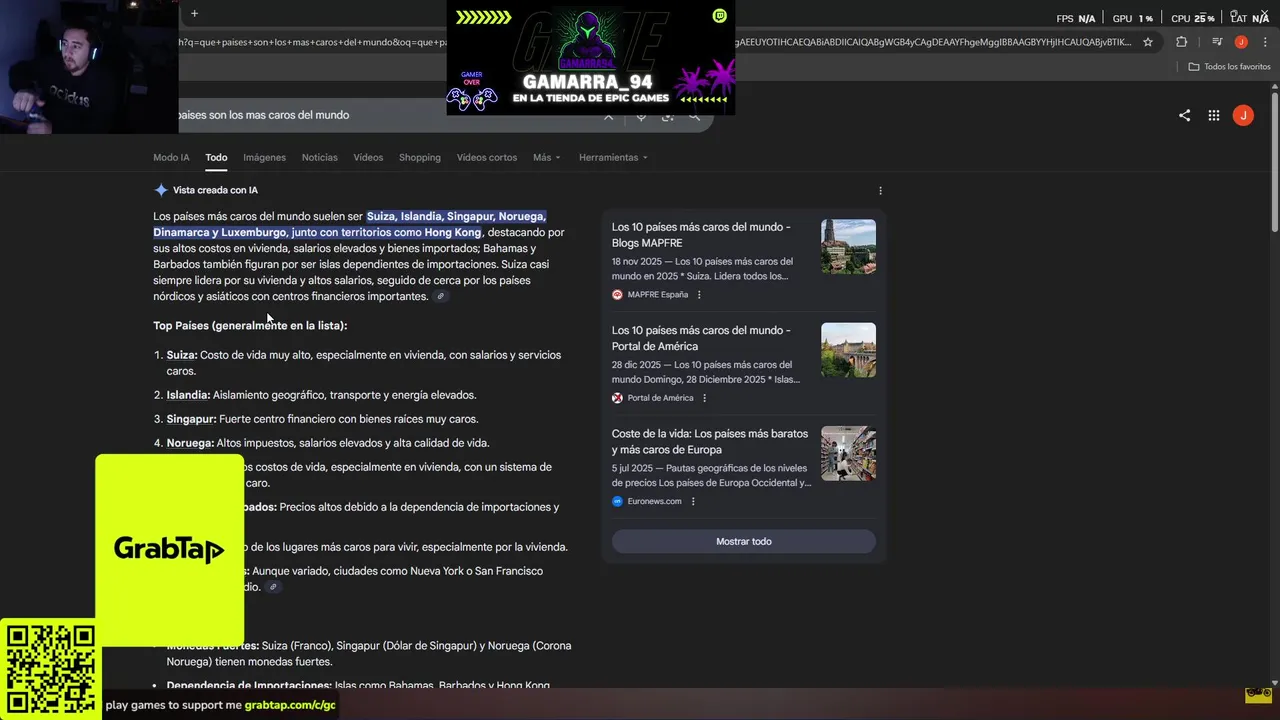This screenshot has height=720, width=1280.
Task: Click the Mostrar todo button
Action: tap(744, 541)
